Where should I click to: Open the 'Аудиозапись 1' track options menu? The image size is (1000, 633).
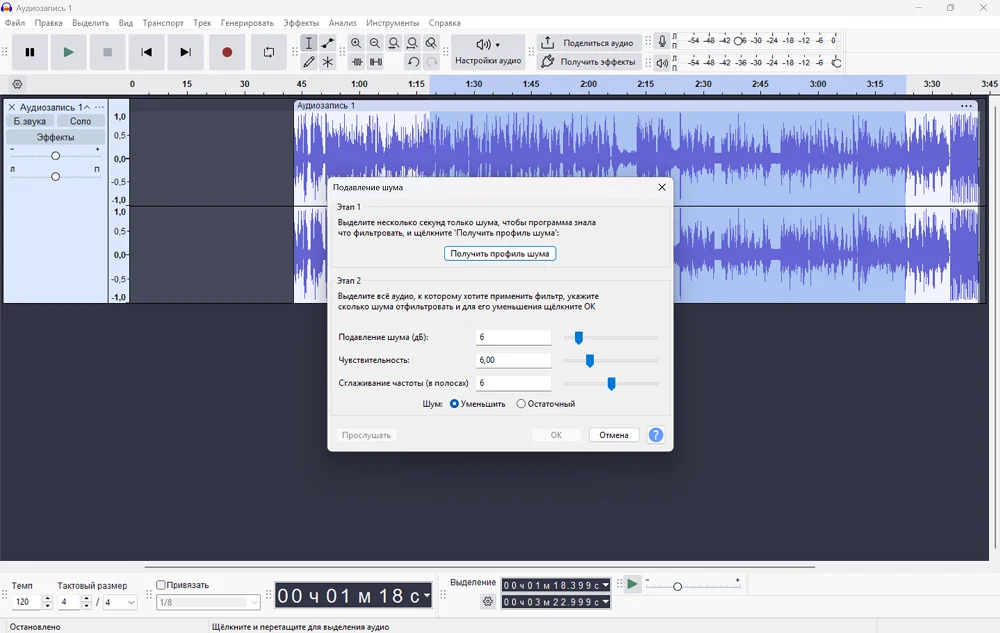[99, 107]
